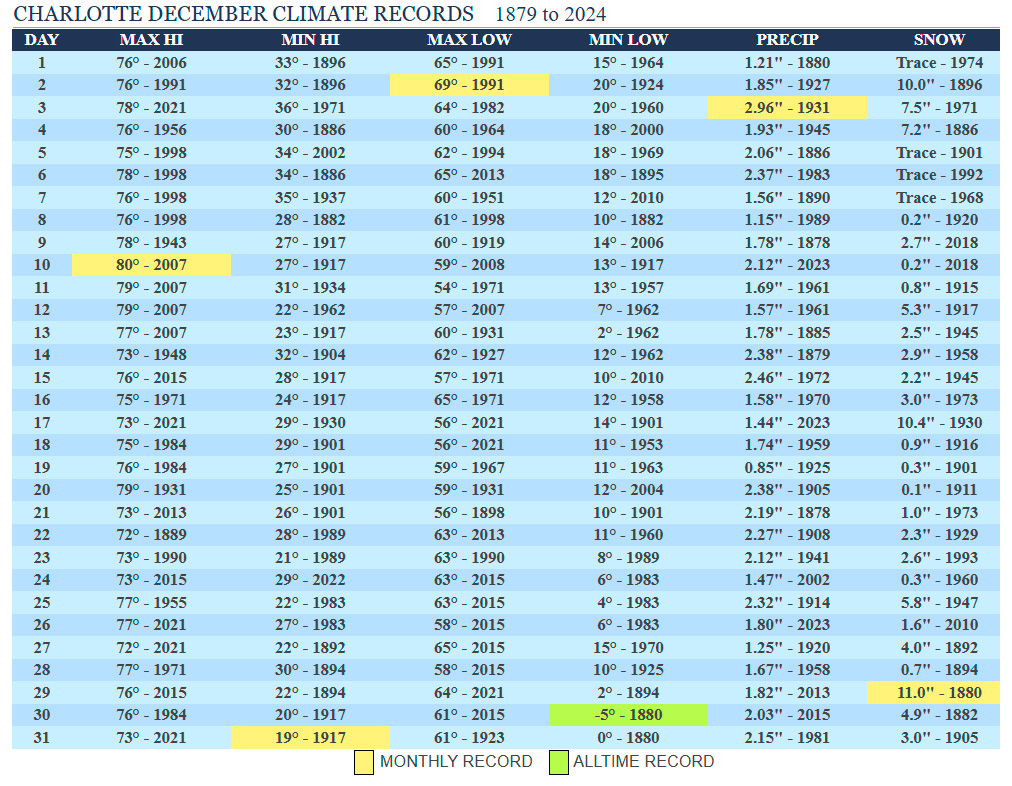
Task: Select the 10.4" - 1930 snow record cell
Action: click(x=939, y=422)
